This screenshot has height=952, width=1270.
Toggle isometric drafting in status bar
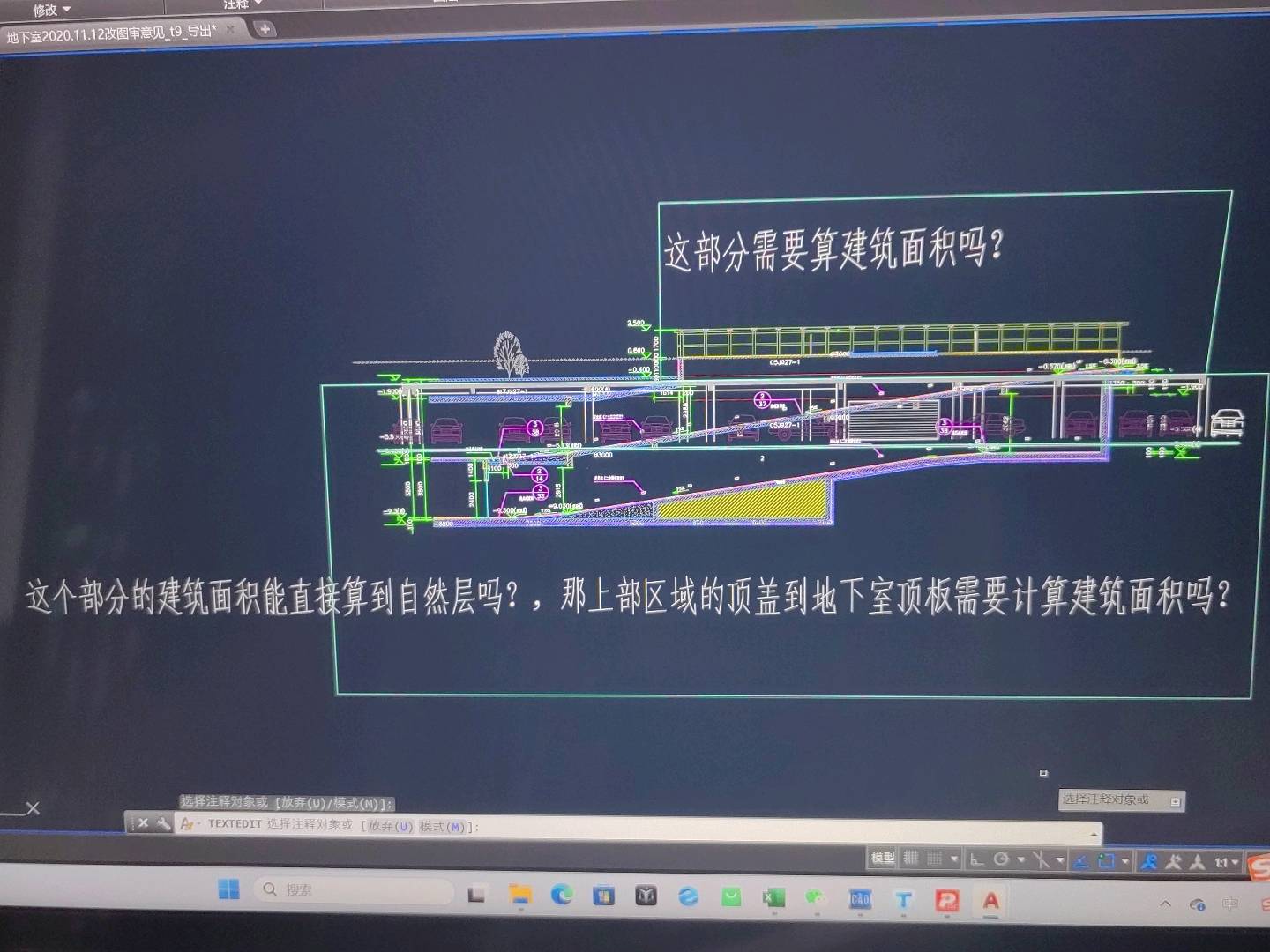(1042, 860)
